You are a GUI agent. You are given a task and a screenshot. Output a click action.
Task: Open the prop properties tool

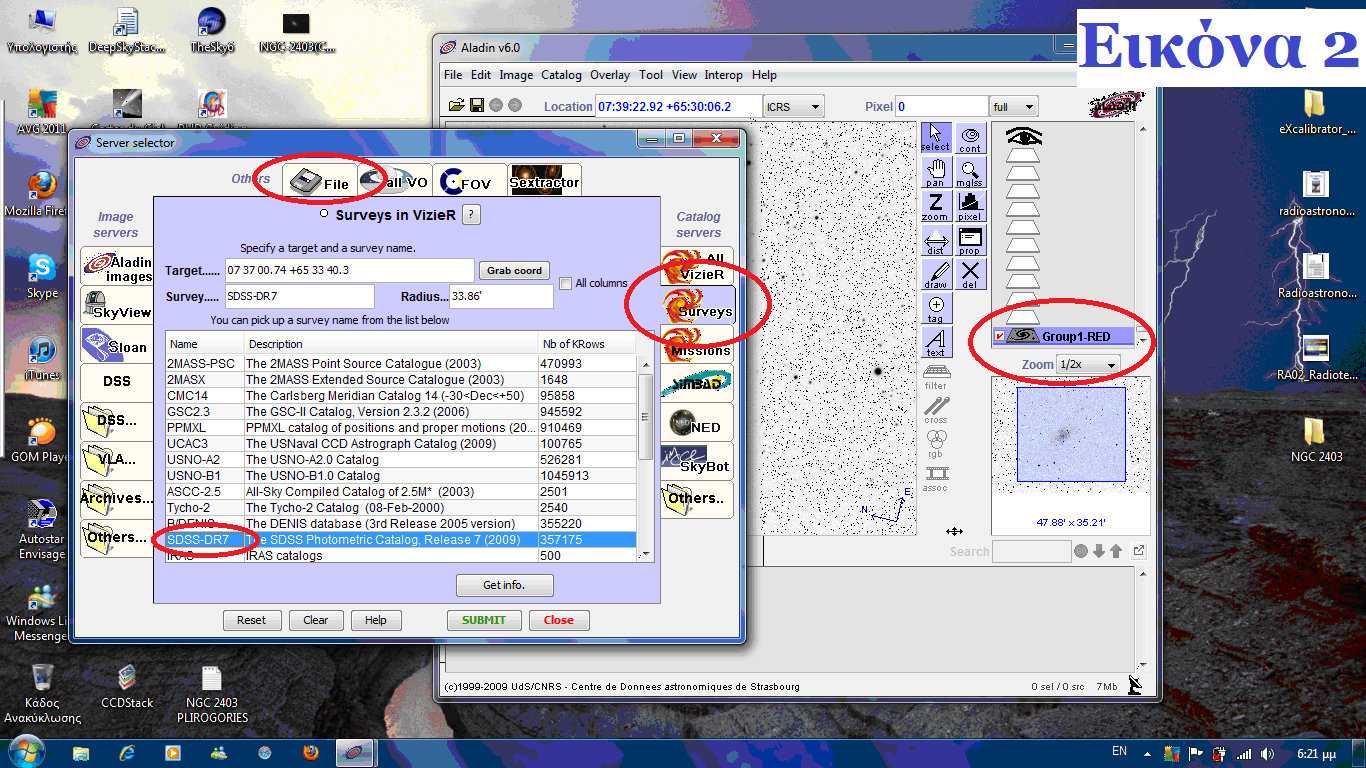tap(970, 241)
